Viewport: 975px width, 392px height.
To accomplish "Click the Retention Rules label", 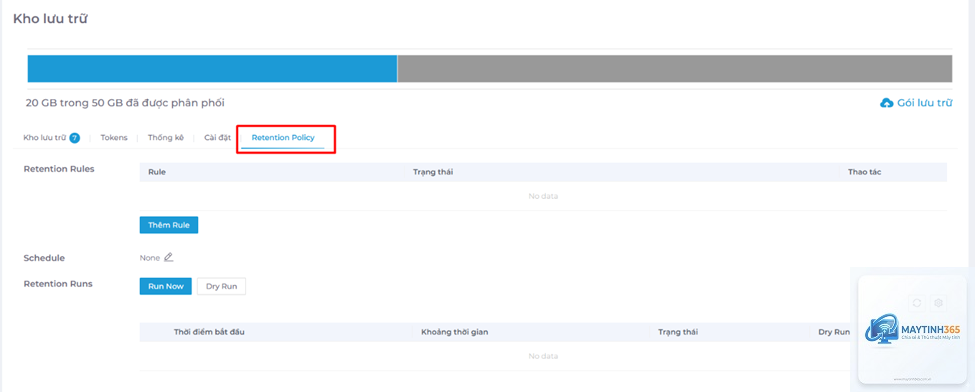I will point(59,169).
